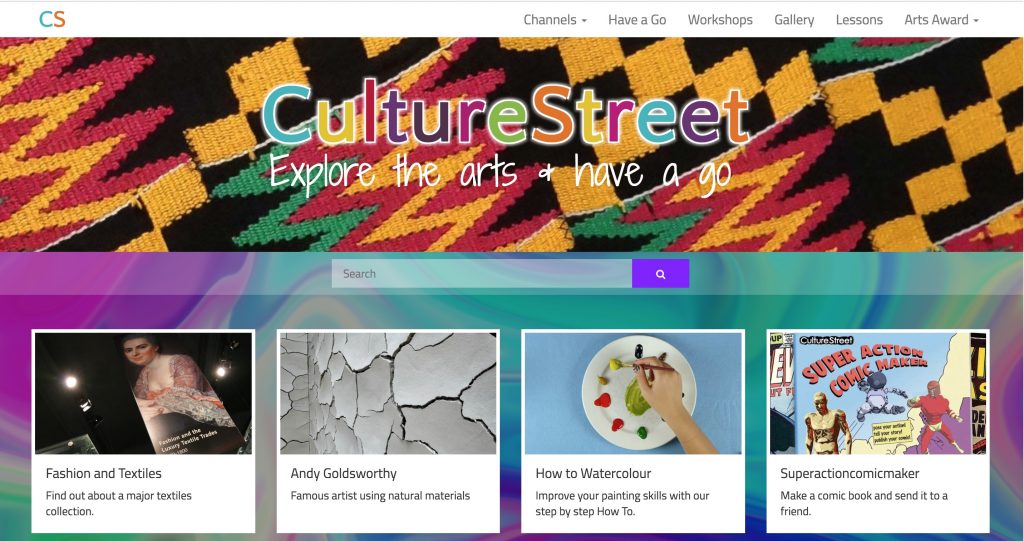Open the Super Action Comic Maker image
This screenshot has height=541, width=1024.
click(x=878, y=393)
